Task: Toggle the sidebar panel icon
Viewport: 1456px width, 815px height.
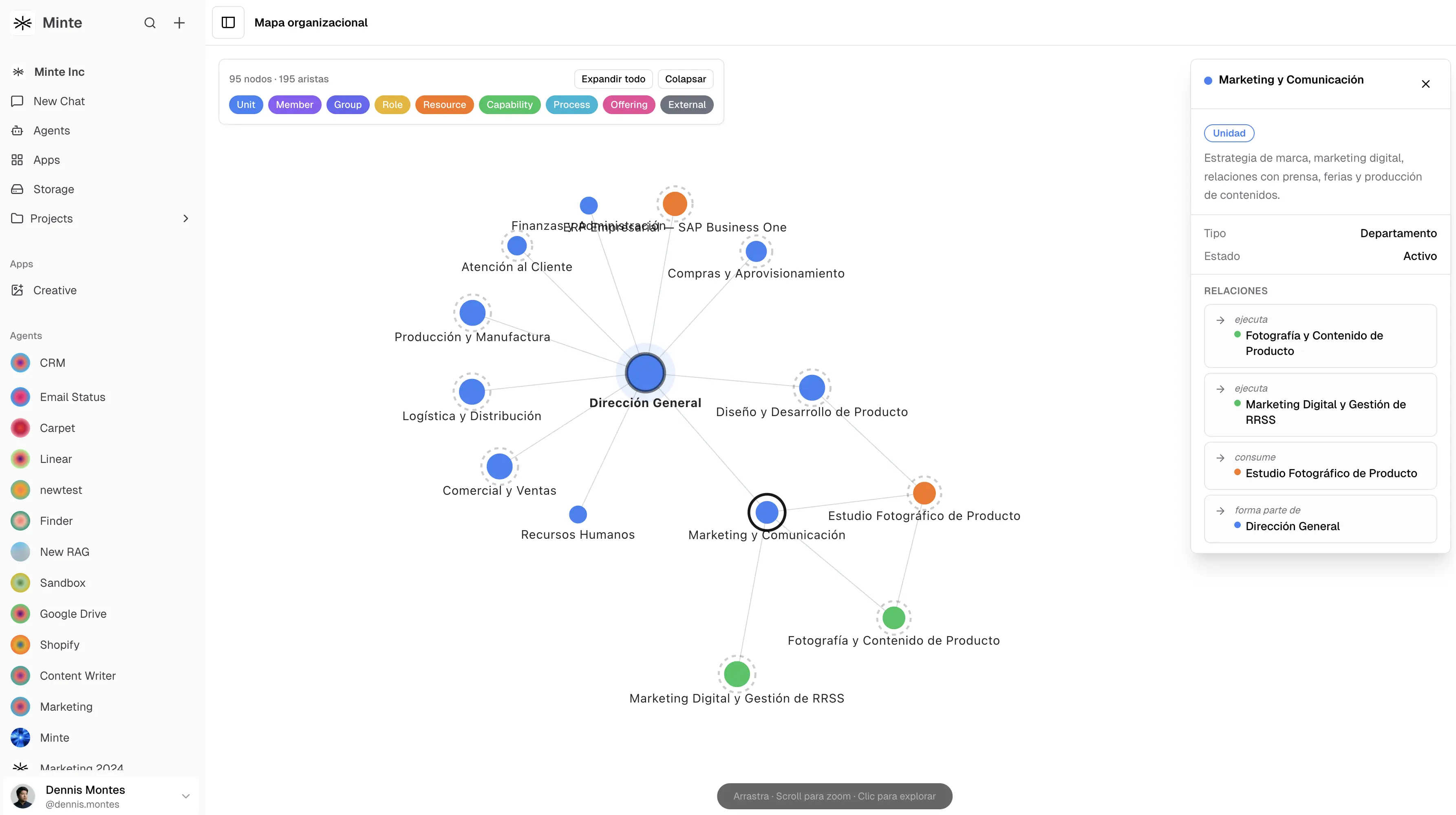Action: click(x=228, y=22)
